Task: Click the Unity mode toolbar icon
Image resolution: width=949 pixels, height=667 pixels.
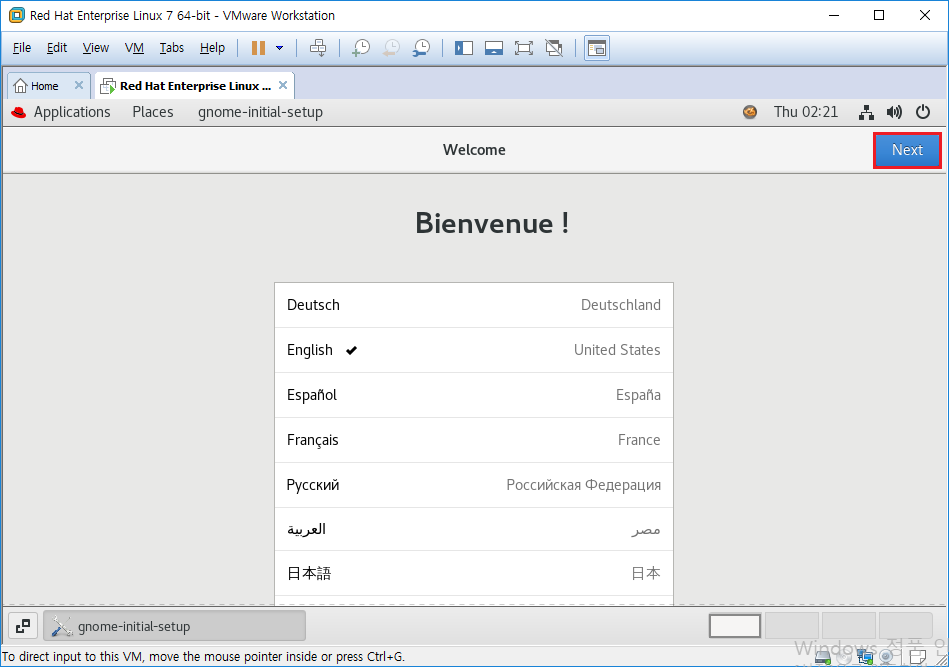Action: pos(554,48)
